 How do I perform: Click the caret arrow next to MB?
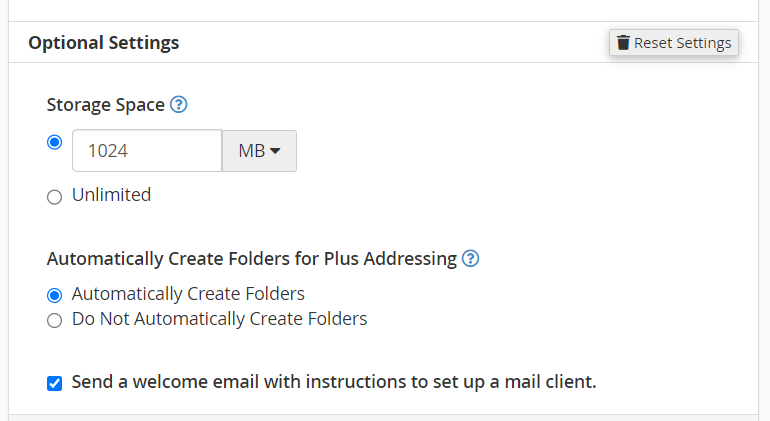[x=275, y=151]
